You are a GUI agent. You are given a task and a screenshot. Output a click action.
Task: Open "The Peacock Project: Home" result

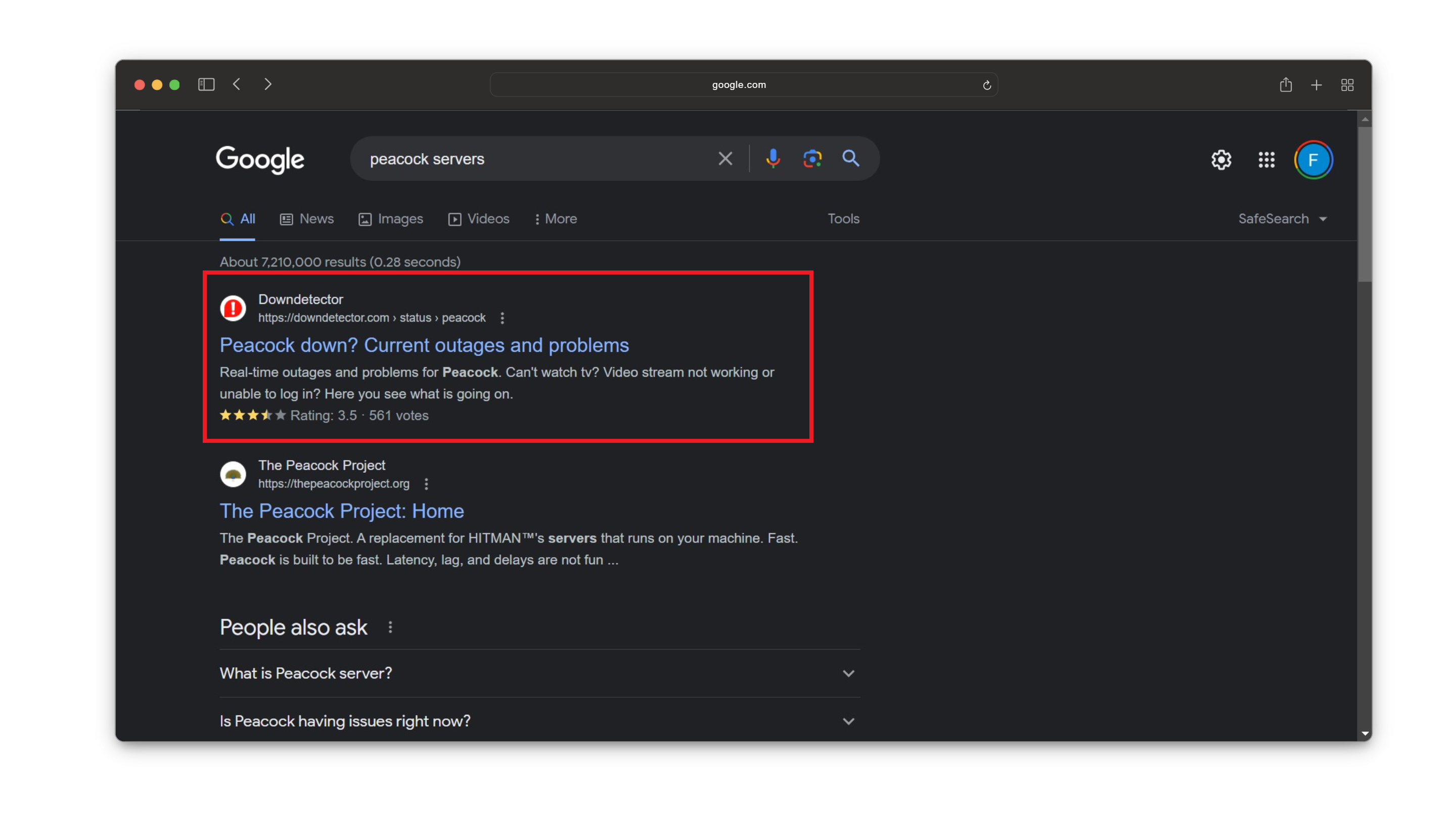(341, 511)
